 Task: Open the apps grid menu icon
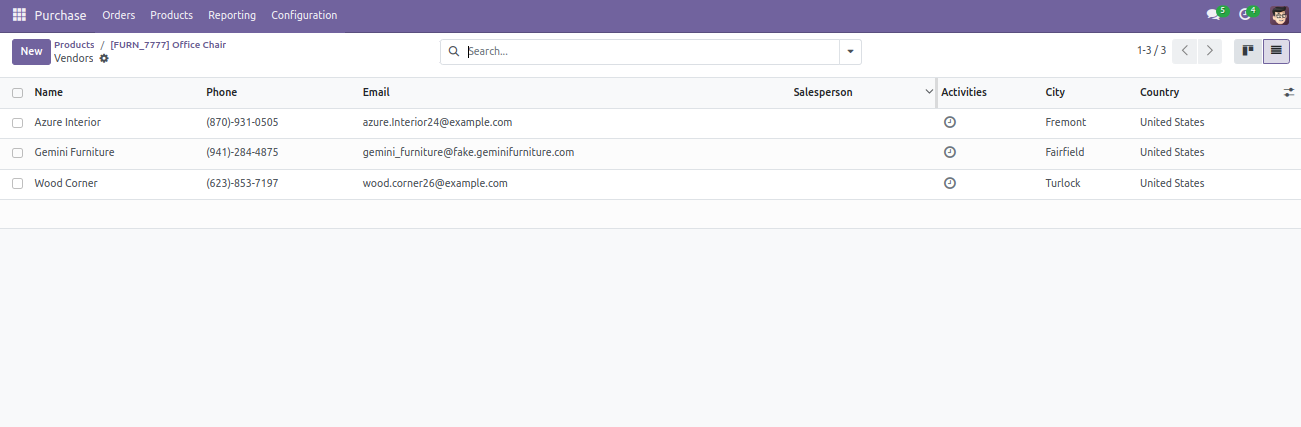(19, 15)
